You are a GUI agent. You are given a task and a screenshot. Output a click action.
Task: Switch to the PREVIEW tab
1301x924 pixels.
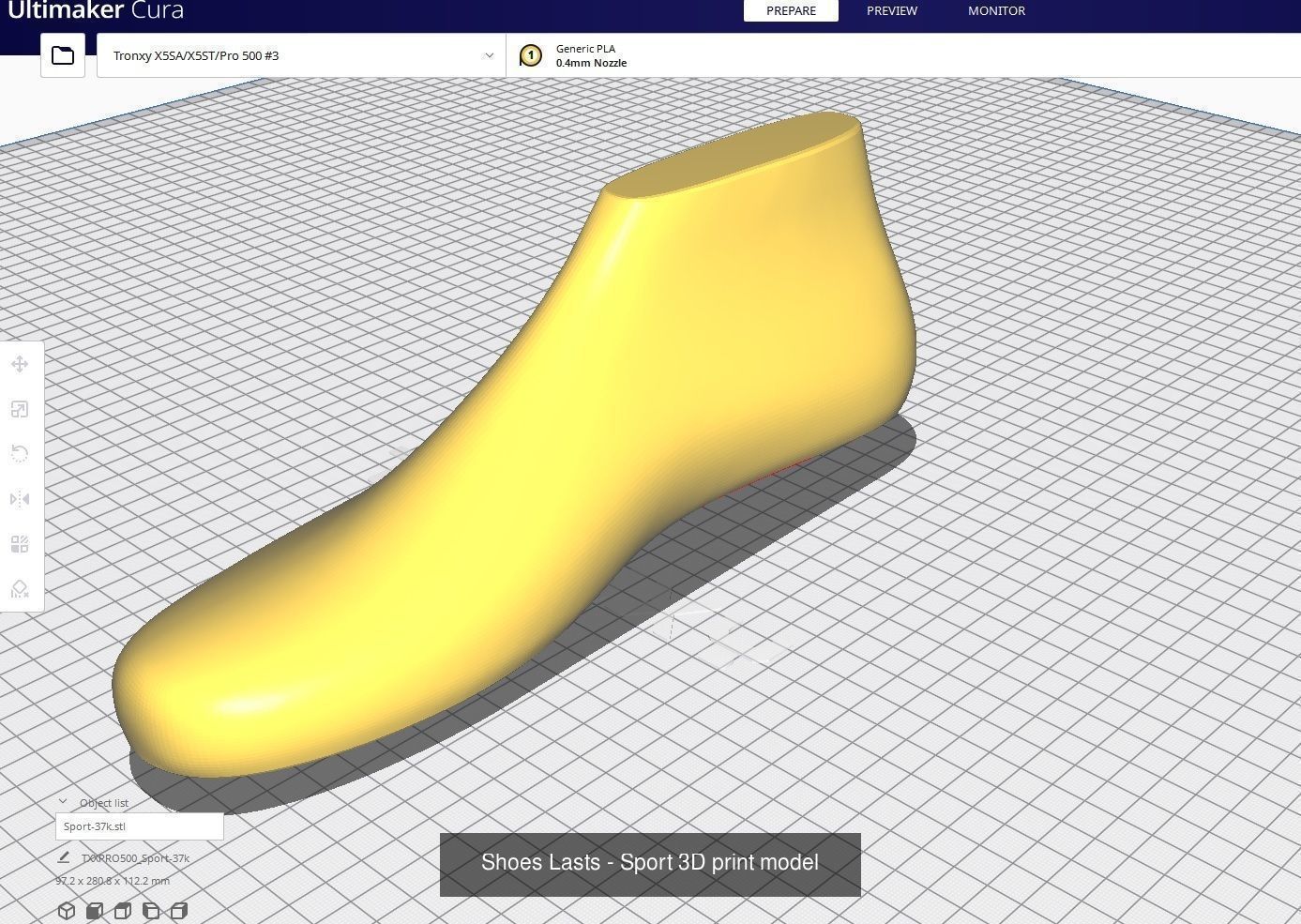pyautogui.click(x=890, y=10)
